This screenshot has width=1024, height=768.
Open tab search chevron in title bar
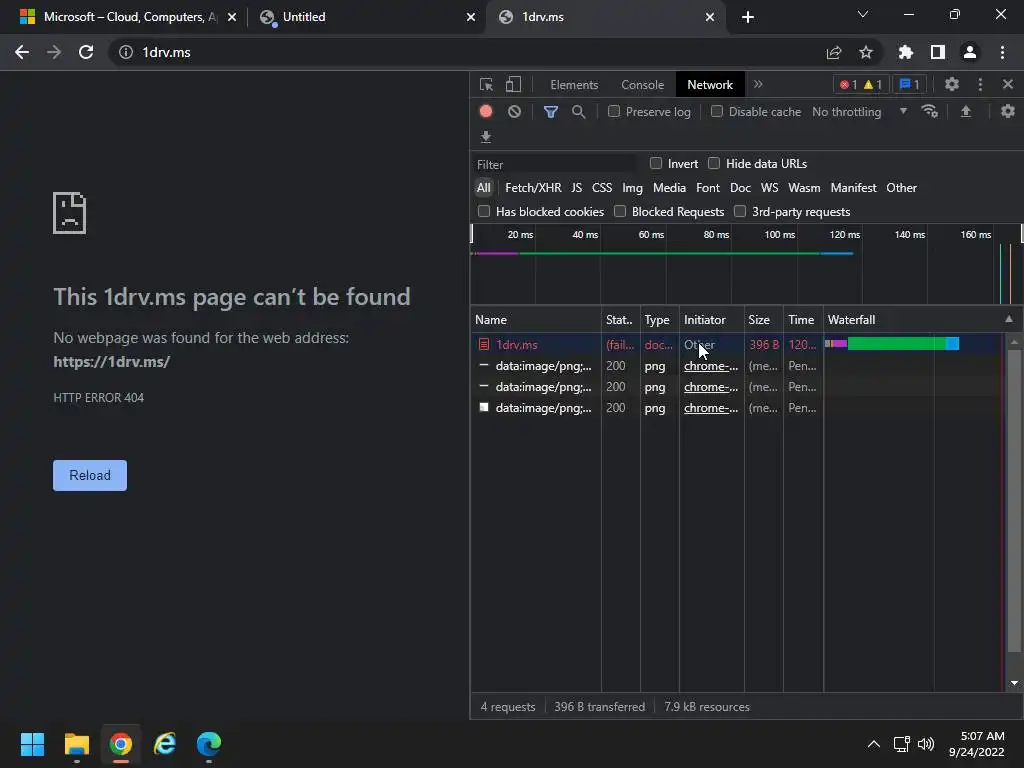coord(863,14)
